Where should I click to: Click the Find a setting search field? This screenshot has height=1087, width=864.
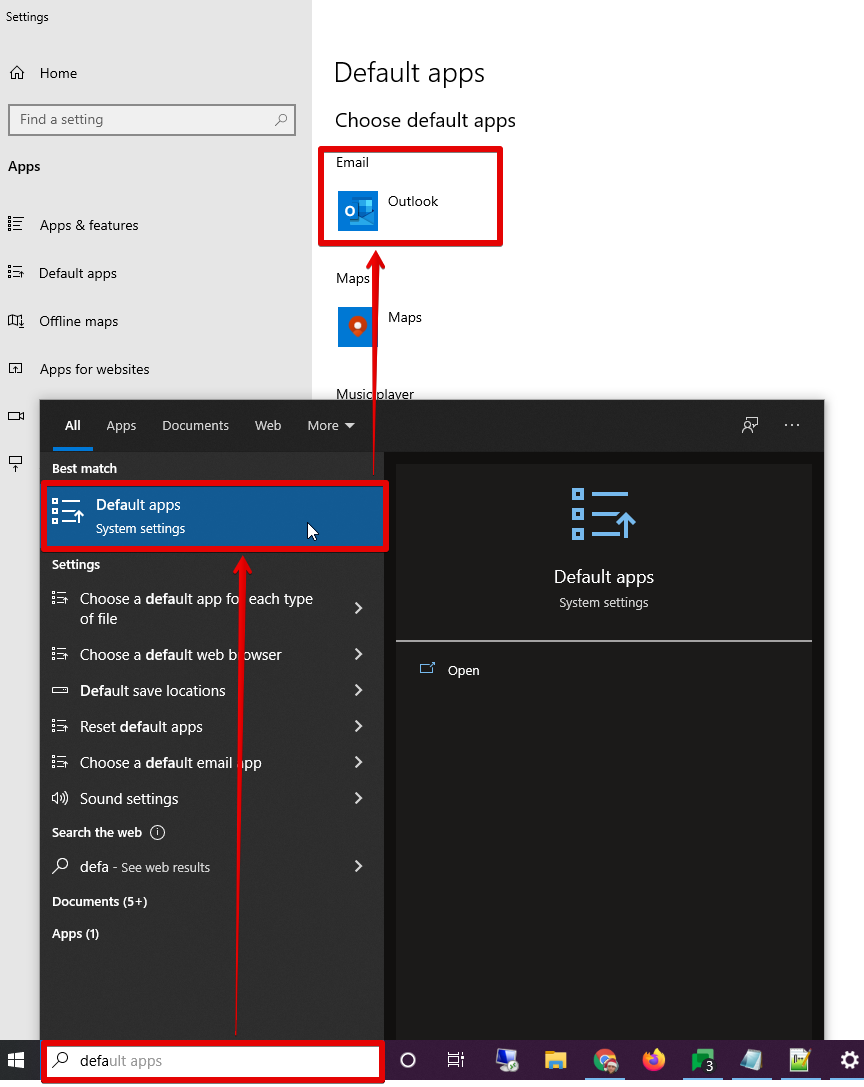pos(152,120)
